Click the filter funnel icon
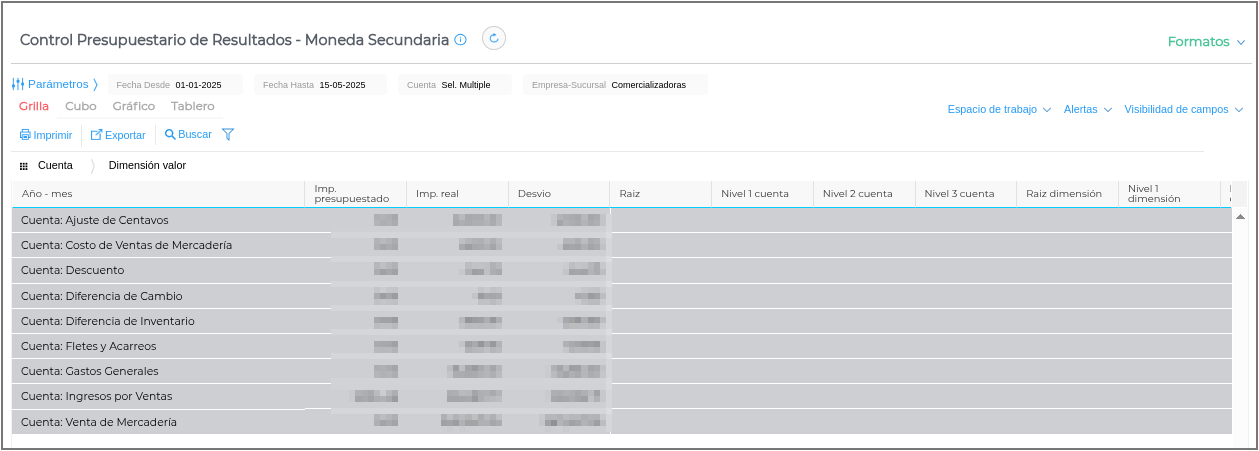The image size is (1259, 451). click(x=227, y=134)
